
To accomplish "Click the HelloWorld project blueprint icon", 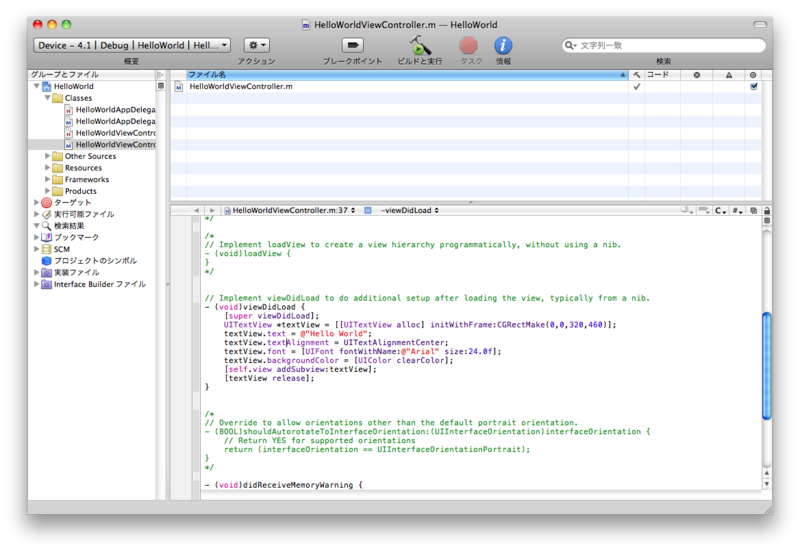I will (46, 86).
